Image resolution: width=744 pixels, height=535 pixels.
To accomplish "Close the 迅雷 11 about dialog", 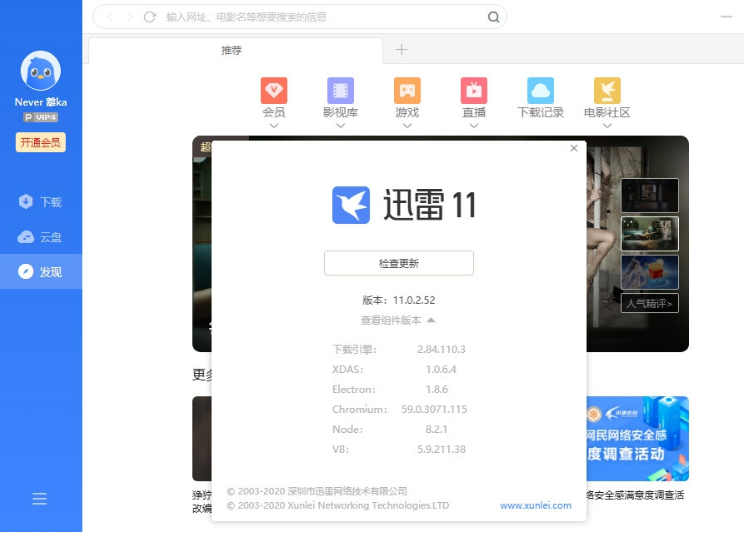I will [574, 148].
